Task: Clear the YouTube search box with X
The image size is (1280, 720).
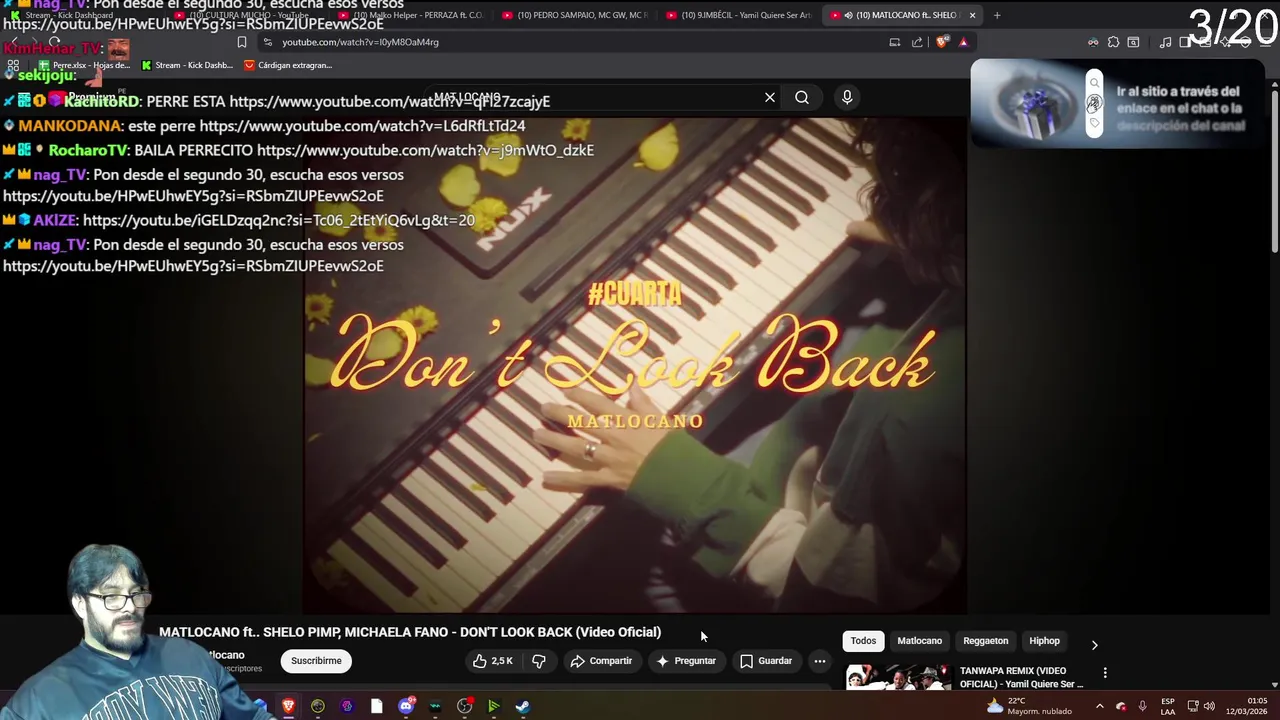Action: click(770, 98)
